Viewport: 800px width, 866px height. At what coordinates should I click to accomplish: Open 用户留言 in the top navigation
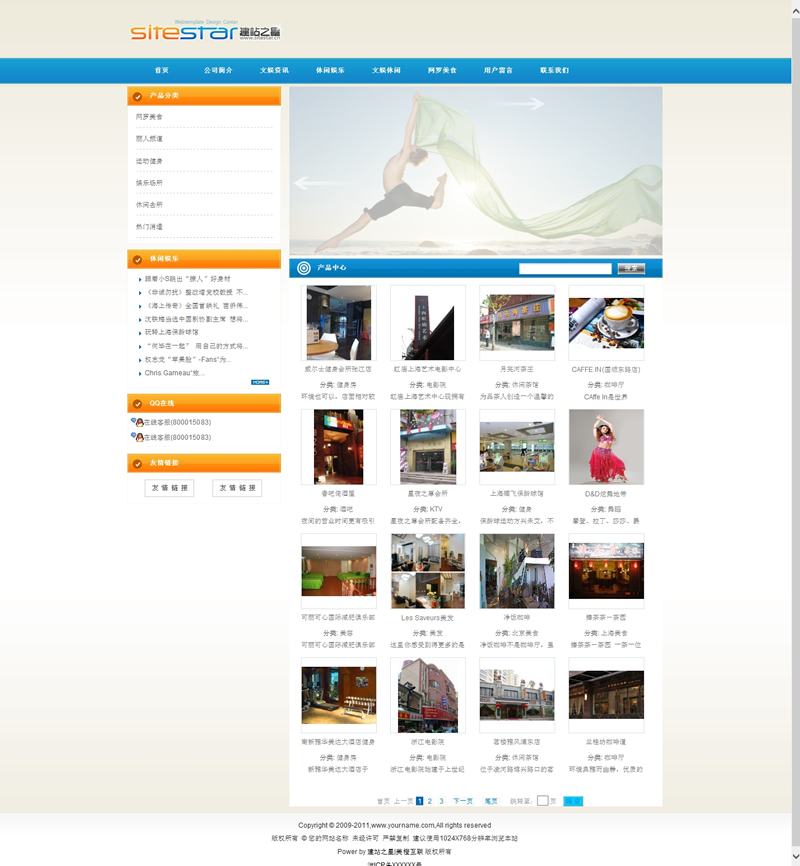[498, 71]
